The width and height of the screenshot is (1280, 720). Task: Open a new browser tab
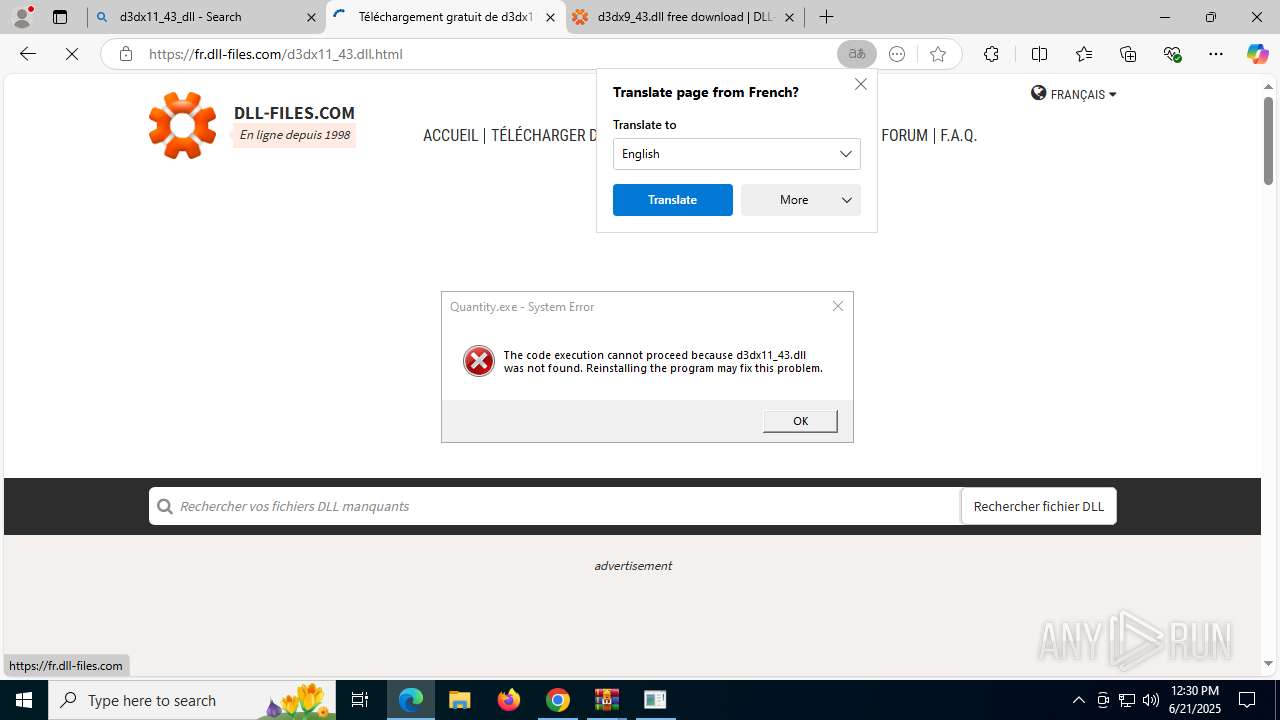[826, 17]
